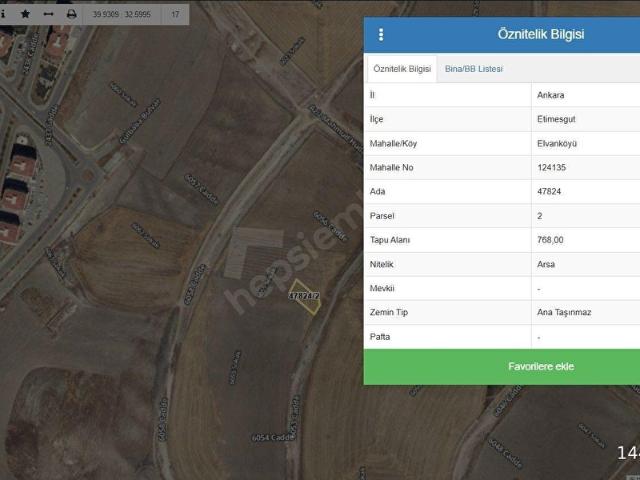Click the Ada value 47824
The image size is (640, 480).
[549, 192]
